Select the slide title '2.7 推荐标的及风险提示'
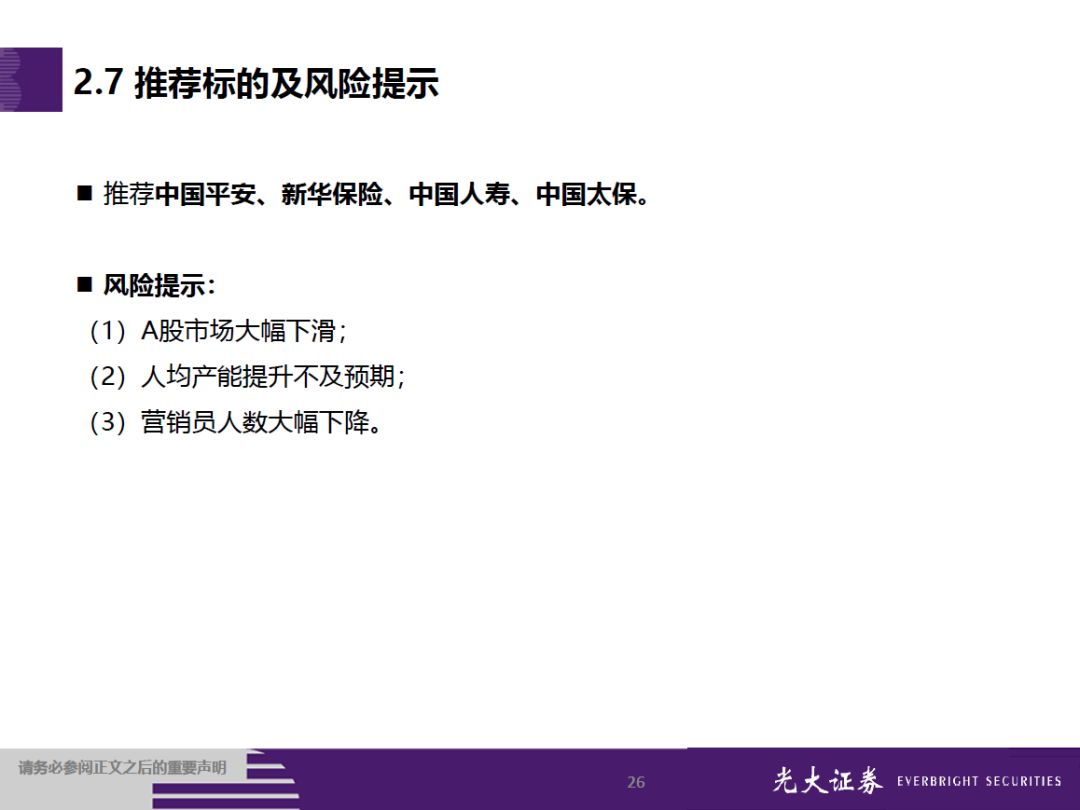The image size is (1080, 810). (256, 83)
